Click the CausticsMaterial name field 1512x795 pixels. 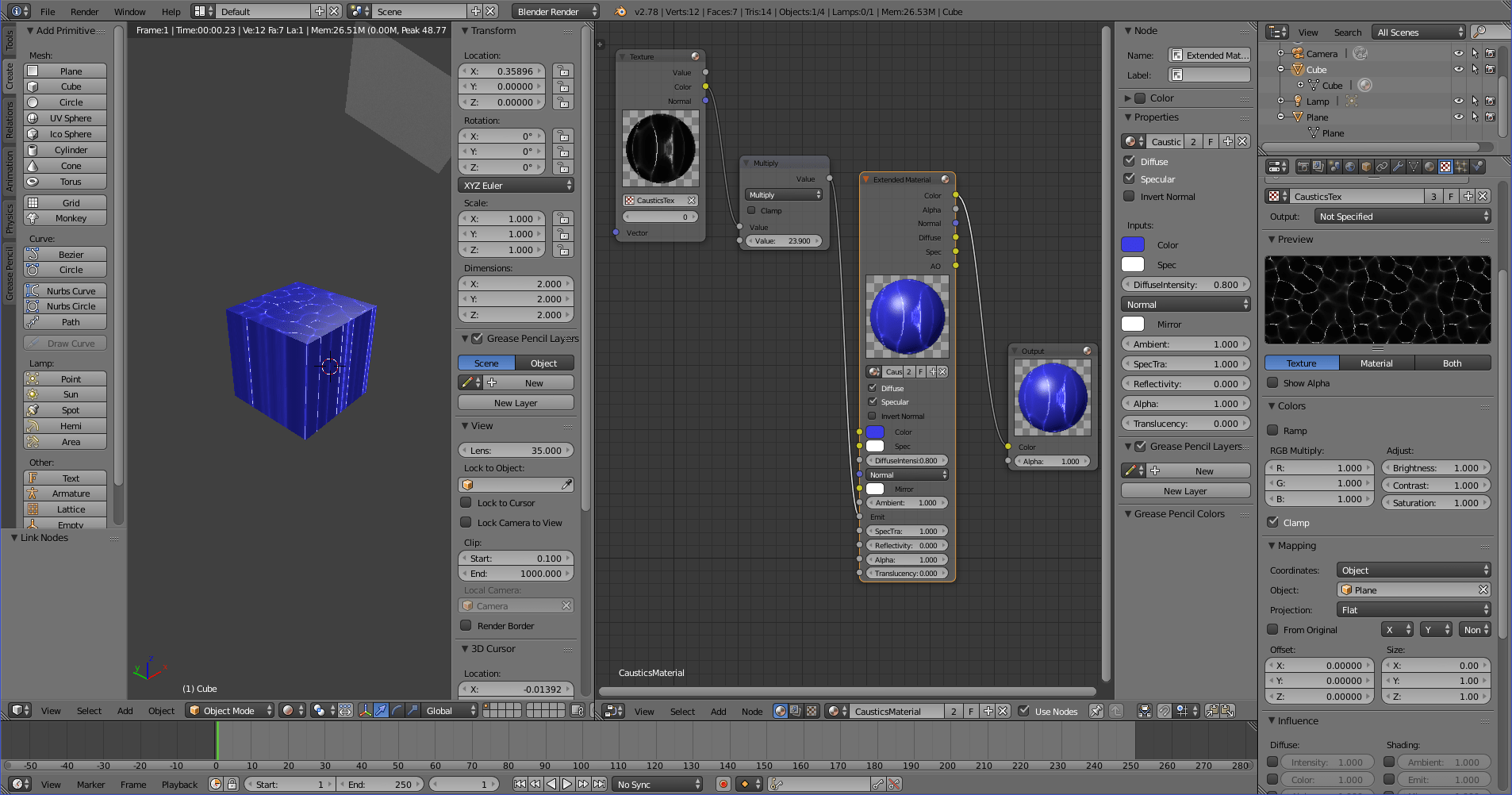[x=897, y=711]
